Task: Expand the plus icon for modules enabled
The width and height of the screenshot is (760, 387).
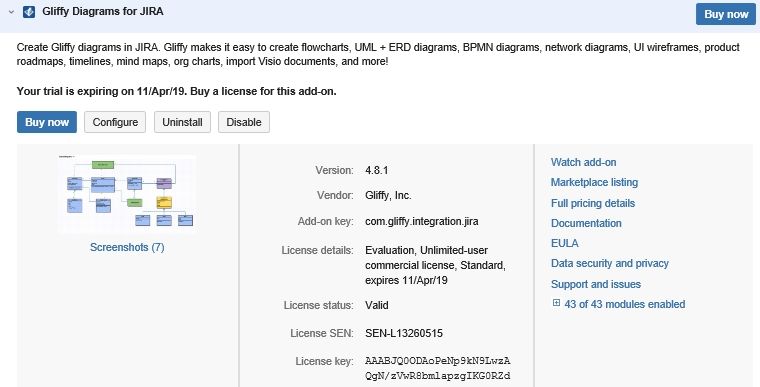Action: pyautogui.click(x=556, y=303)
